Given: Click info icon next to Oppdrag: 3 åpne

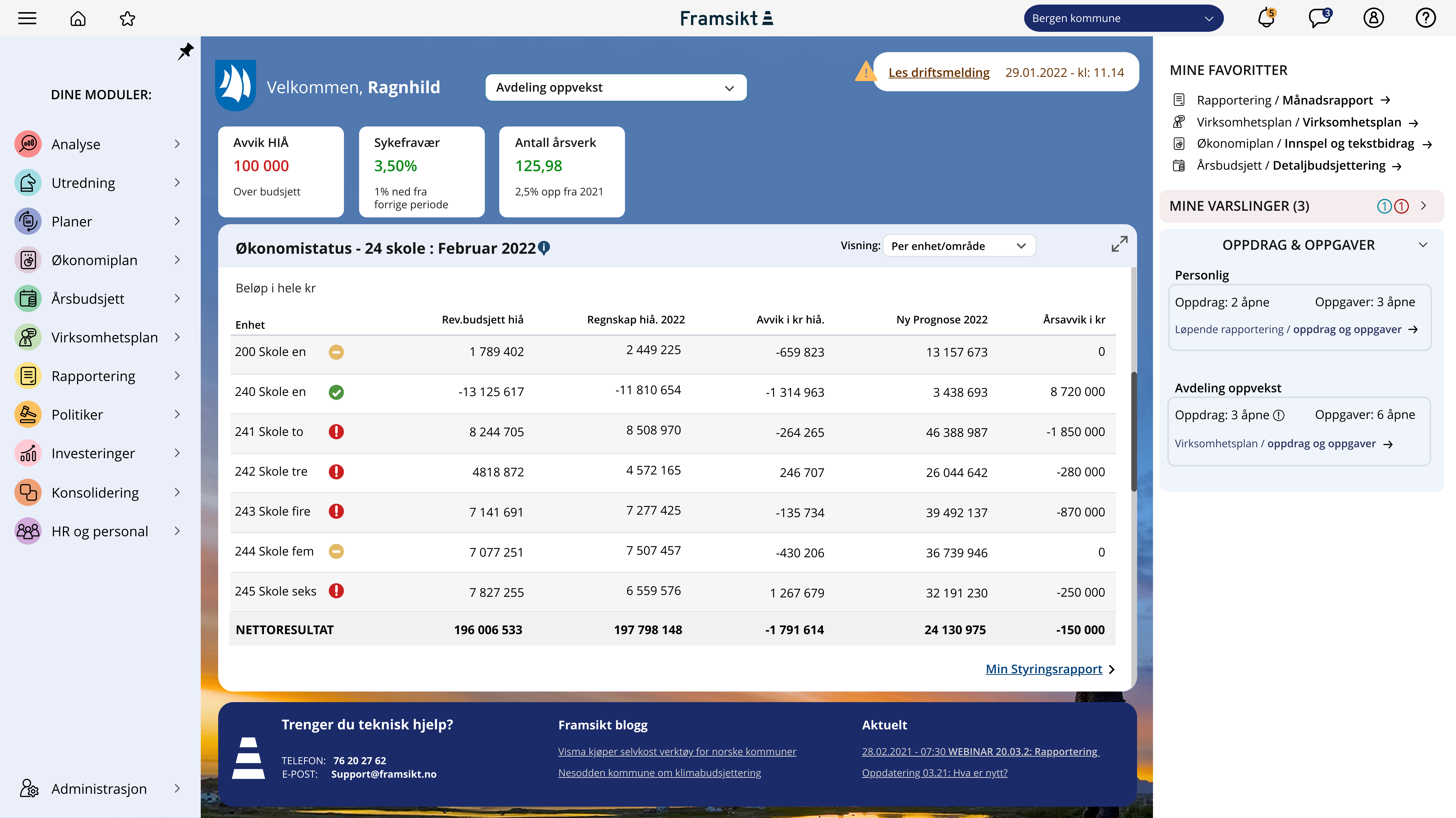Looking at the screenshot, I should tap(1279, 415).
